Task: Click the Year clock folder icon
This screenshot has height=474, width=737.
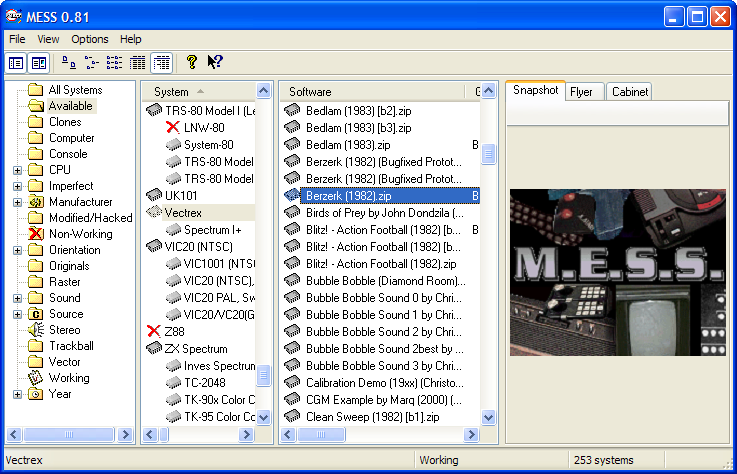Action: point(36,394)
